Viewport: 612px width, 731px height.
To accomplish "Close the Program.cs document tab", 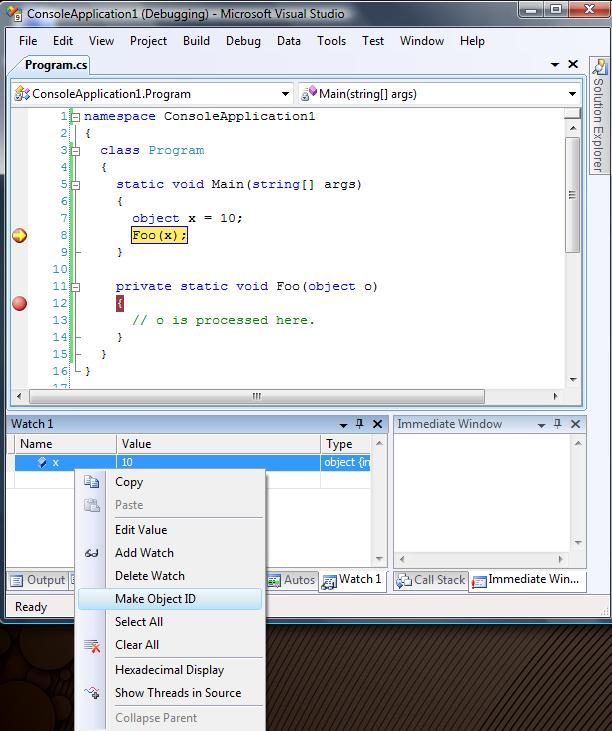I will point(573,64).
